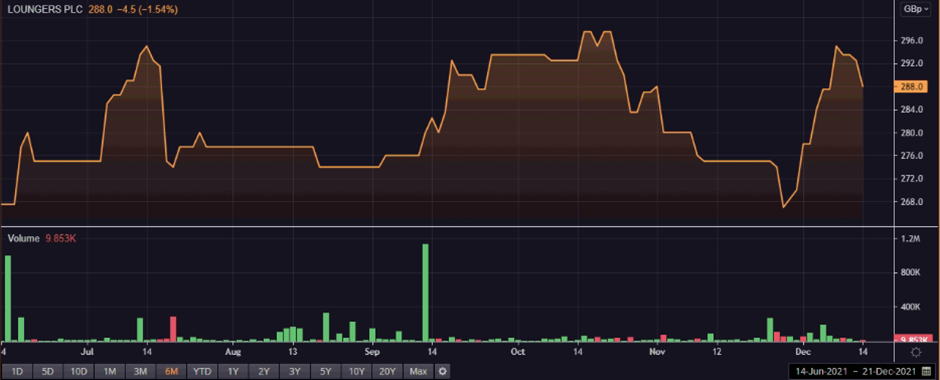Click the LOUNGERS PLC ticker name
The width and height of the screenshot is (940, 380).
point(44,10)
